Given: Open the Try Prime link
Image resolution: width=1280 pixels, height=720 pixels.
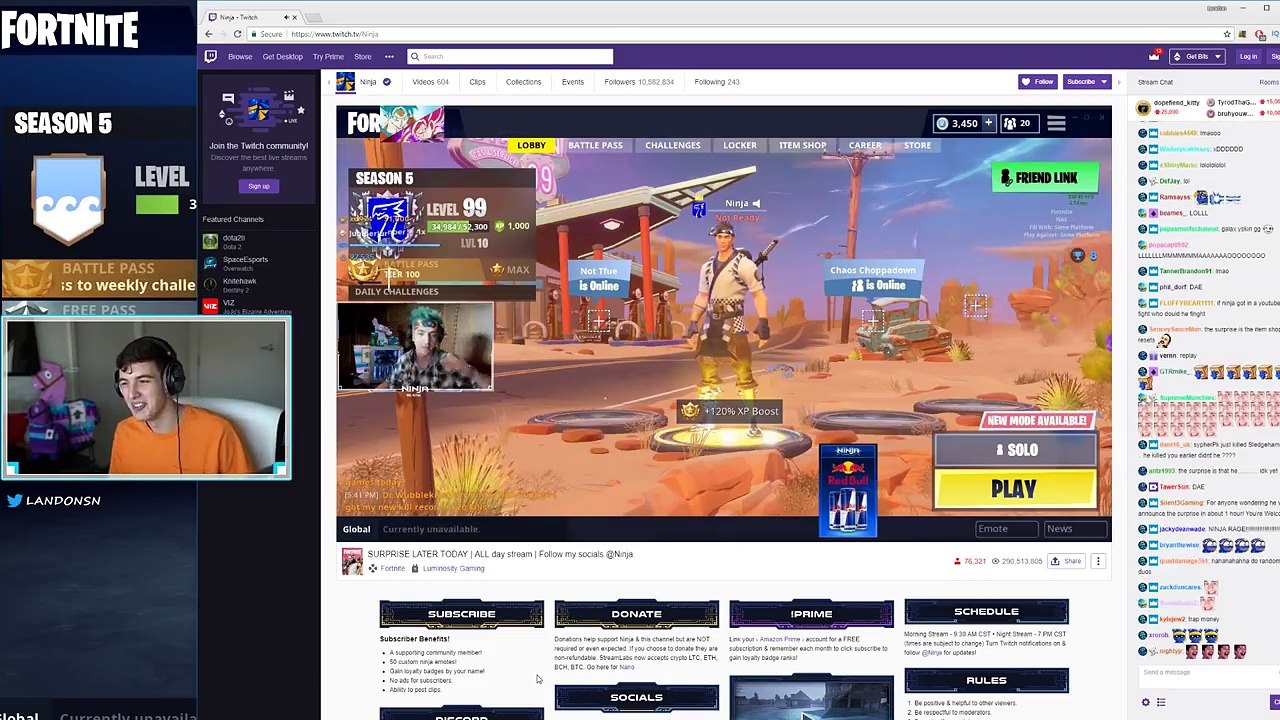Looking at the screenshot, I should 328,57.
